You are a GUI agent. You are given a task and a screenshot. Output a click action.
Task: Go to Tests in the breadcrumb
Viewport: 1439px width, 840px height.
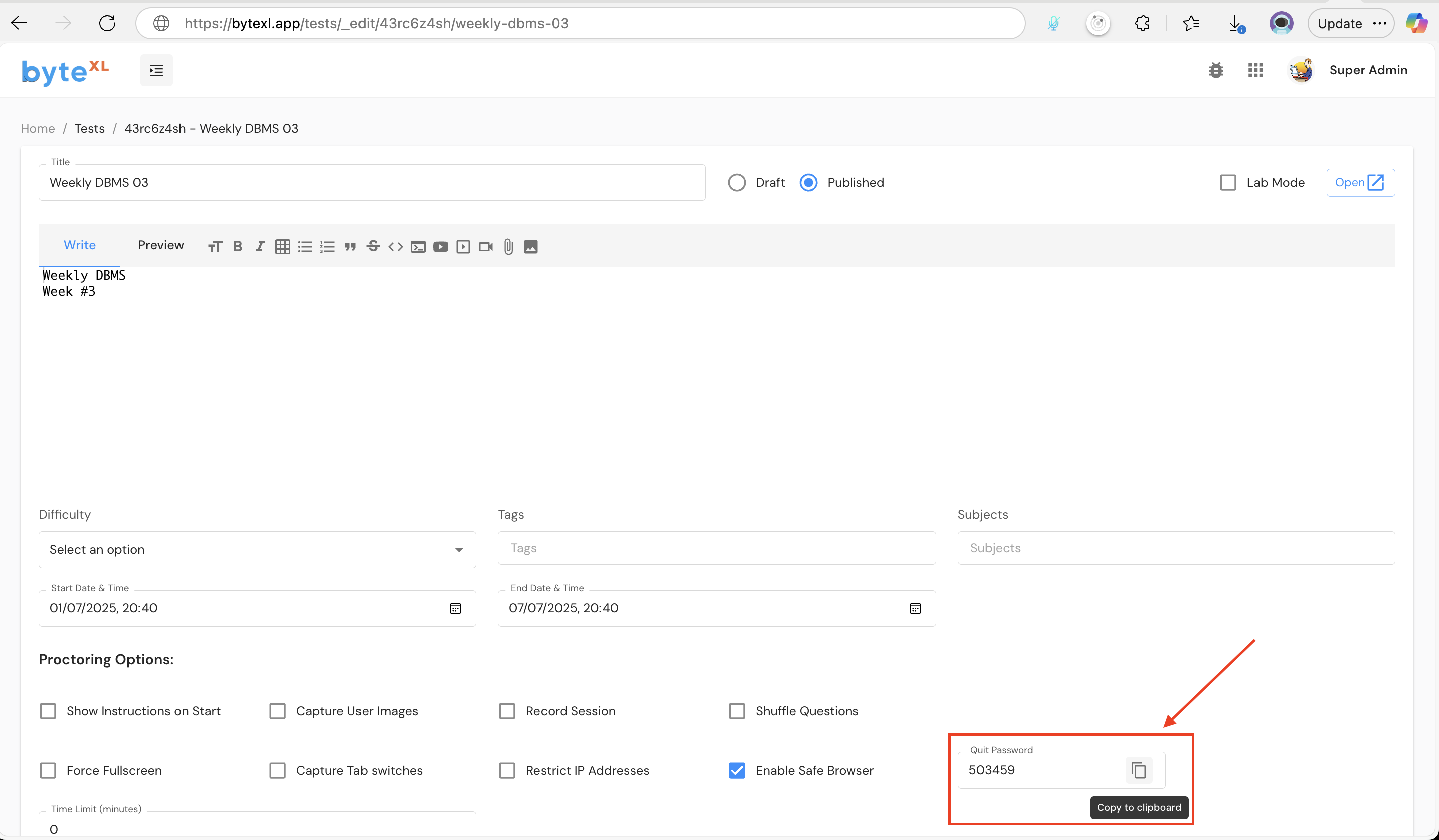coord(90,128)
